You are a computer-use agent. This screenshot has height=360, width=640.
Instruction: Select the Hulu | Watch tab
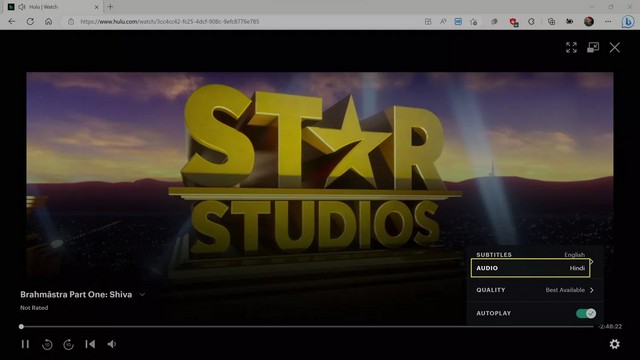pos(53,7)
